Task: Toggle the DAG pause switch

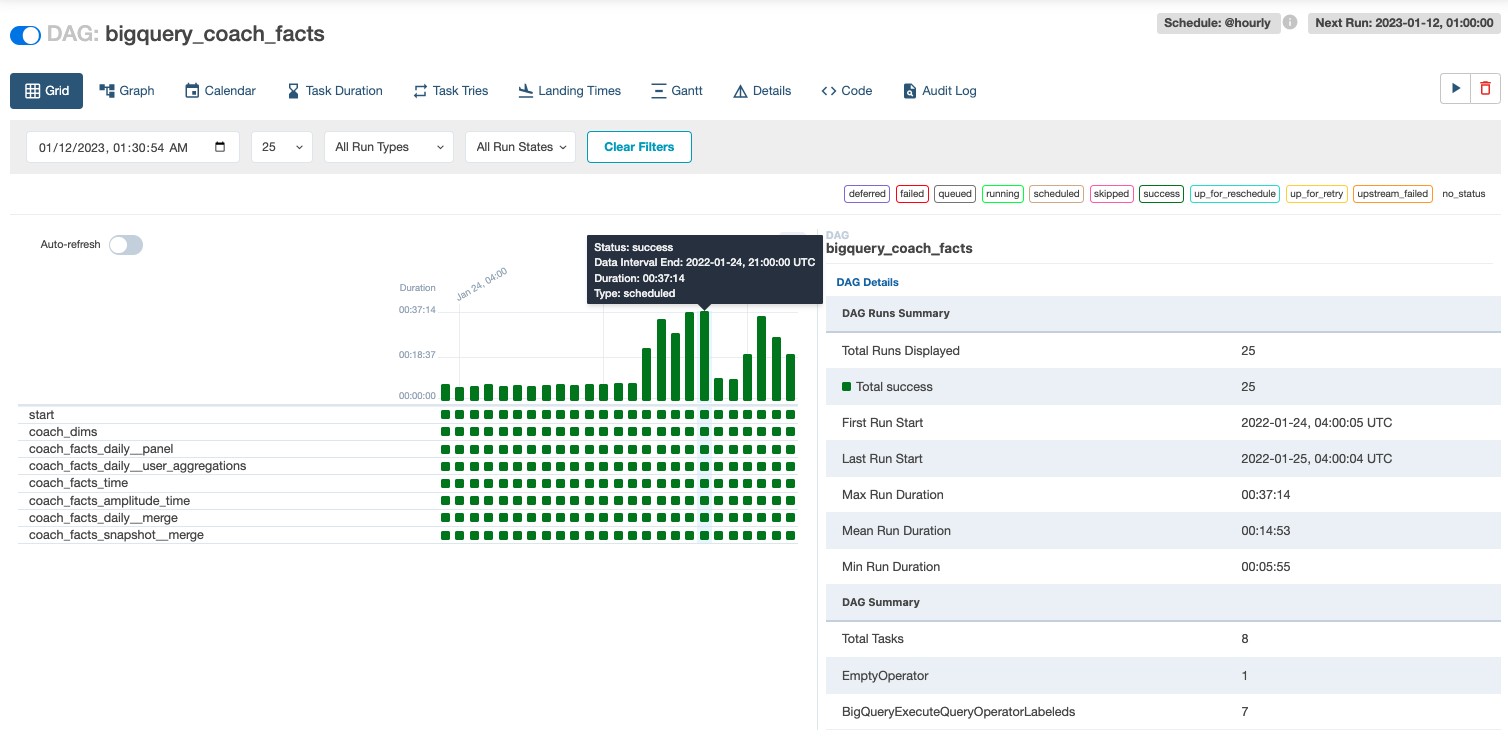Action: pos(25,35)
